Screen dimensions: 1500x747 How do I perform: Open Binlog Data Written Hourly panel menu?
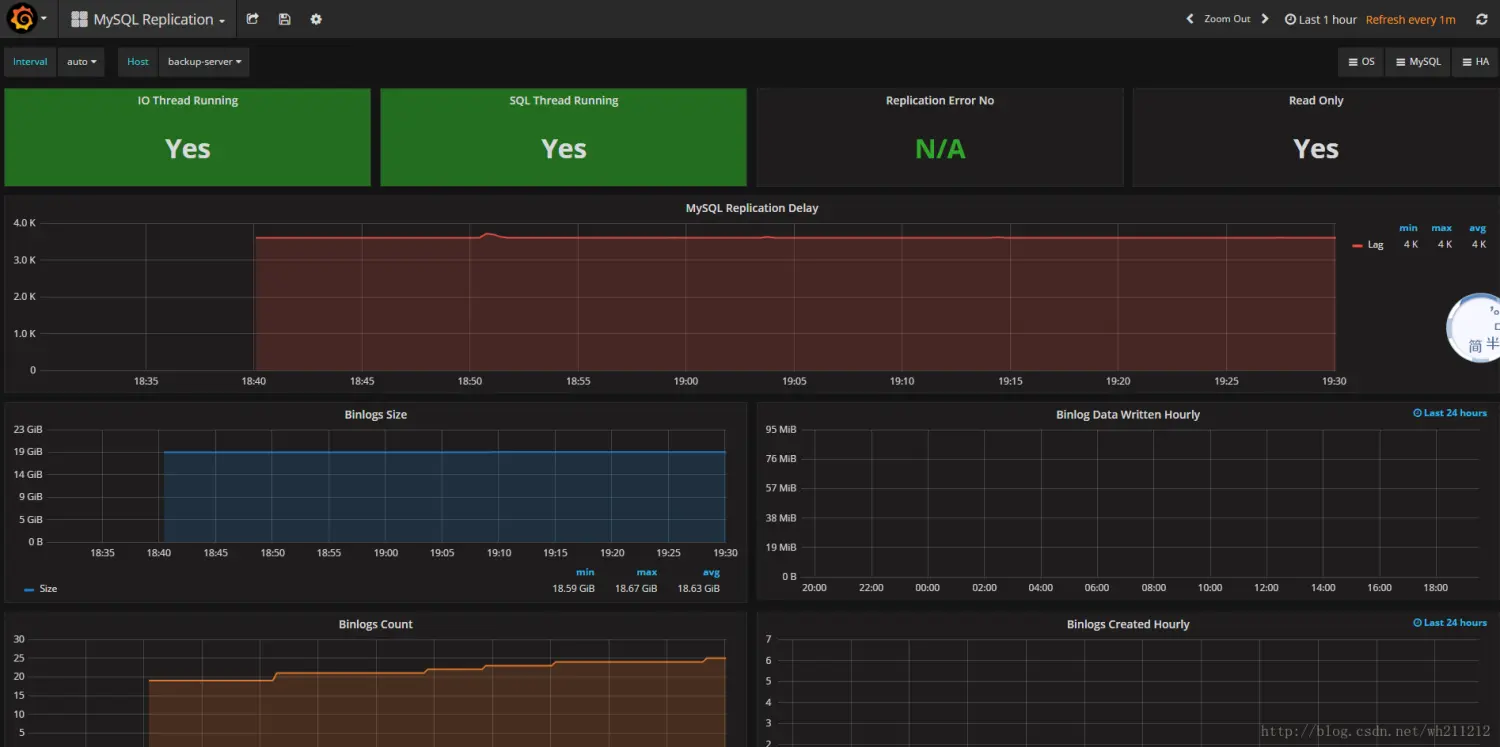(x=1128, y=414)
